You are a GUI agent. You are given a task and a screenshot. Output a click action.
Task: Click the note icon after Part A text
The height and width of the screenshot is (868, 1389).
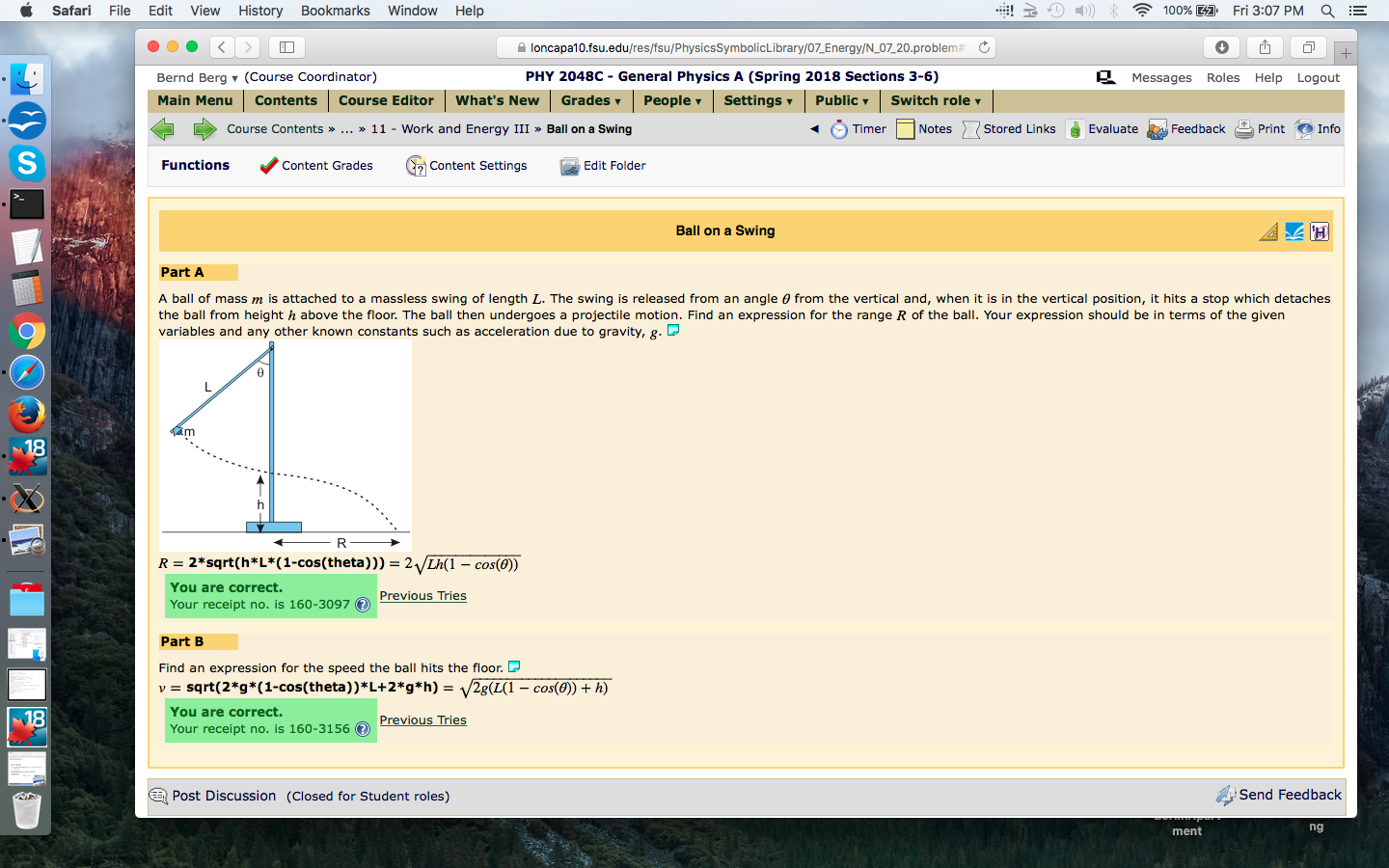673,331
